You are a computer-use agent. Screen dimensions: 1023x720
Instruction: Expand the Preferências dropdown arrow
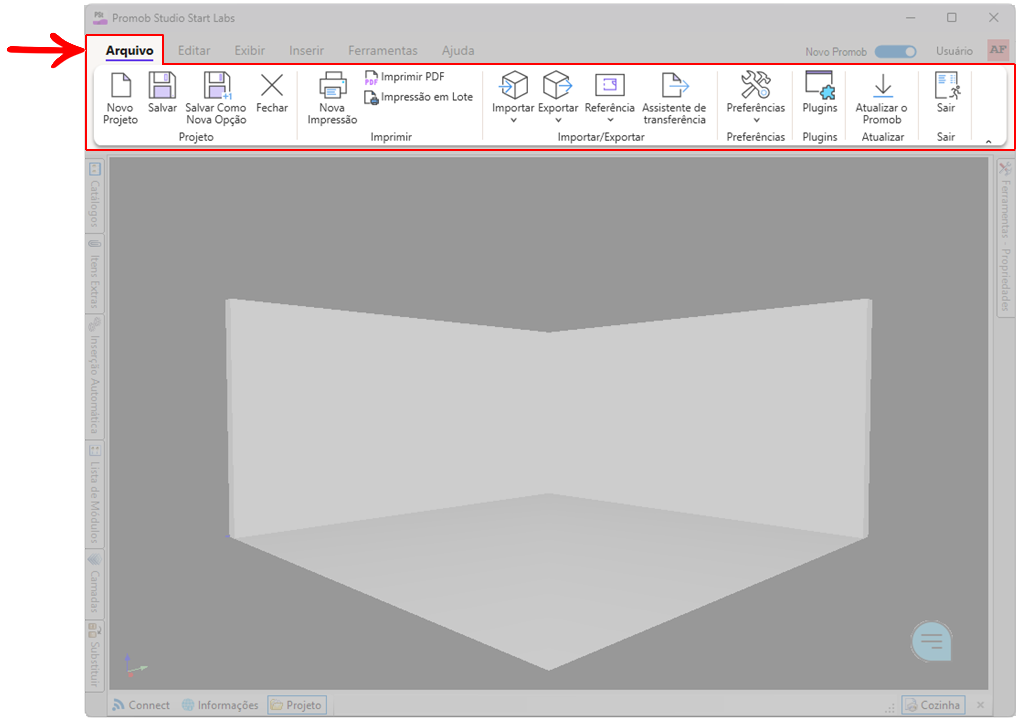(x=756, y=120)
